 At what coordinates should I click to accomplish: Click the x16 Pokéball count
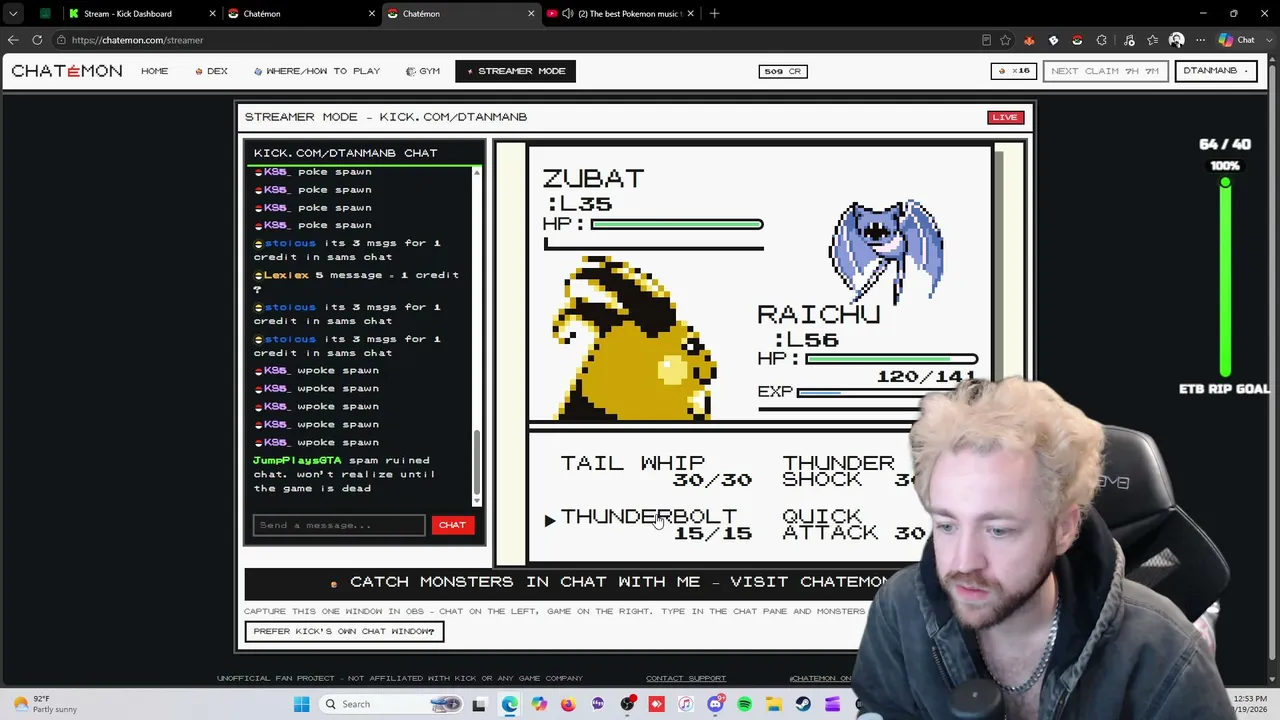coord(1013,71)
